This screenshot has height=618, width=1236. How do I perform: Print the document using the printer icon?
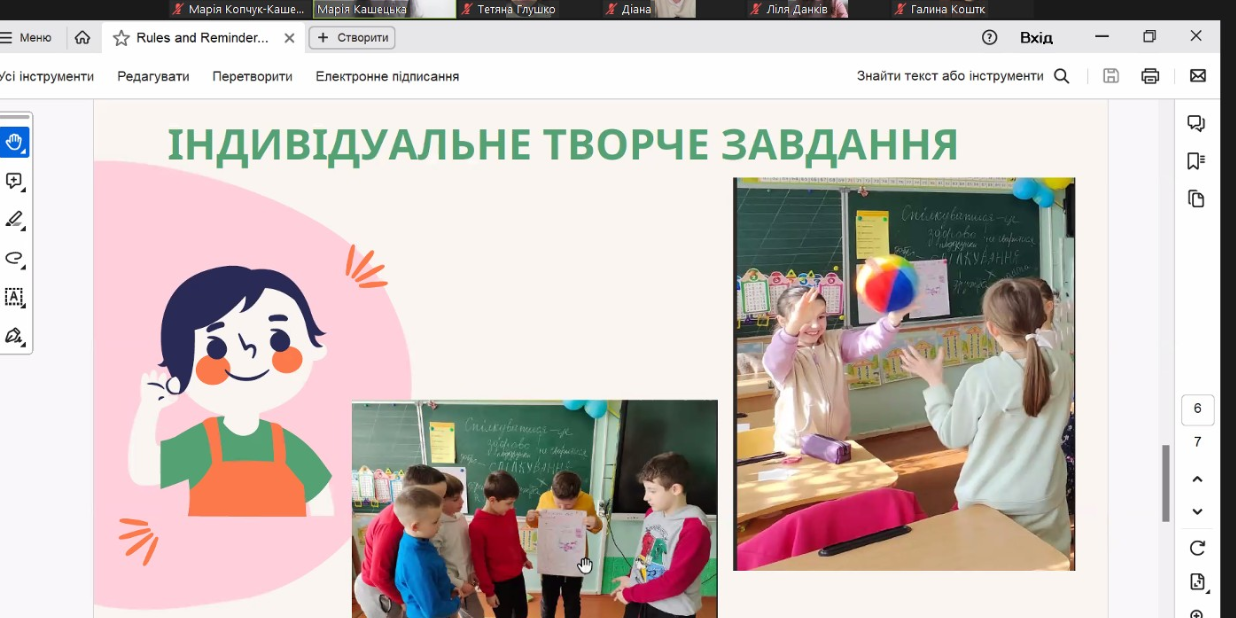click(1150, 76)
